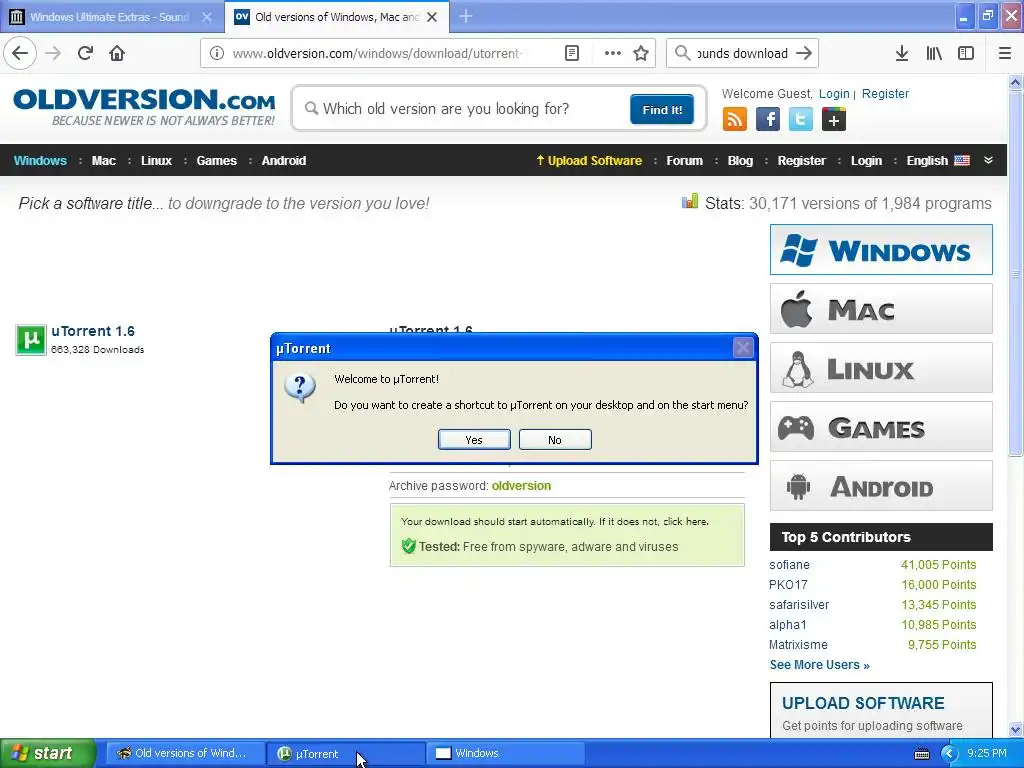Image resolution: width=1024 pixels, height=768 pixels.
Task: Click contributor safarisilver
Action: 799,605
